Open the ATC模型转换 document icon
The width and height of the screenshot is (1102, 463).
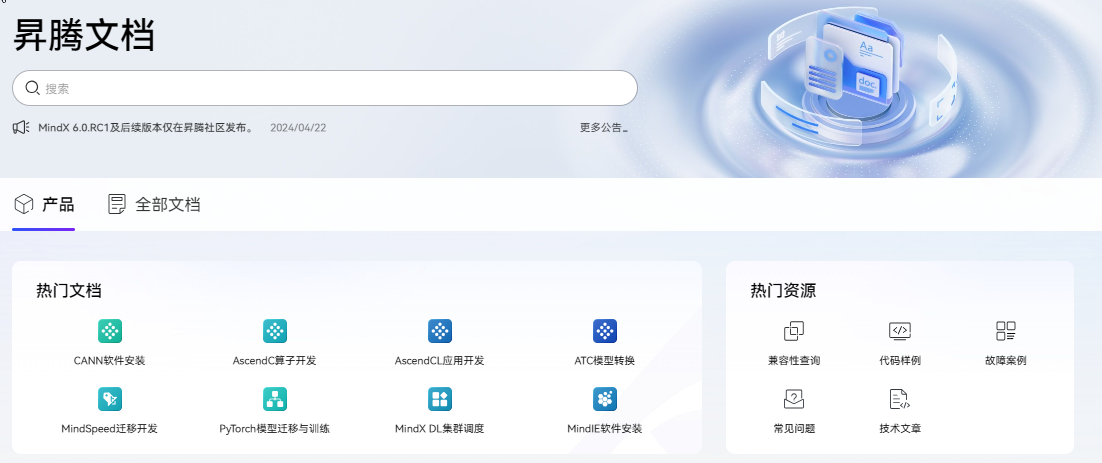click(x=605, y=331)
